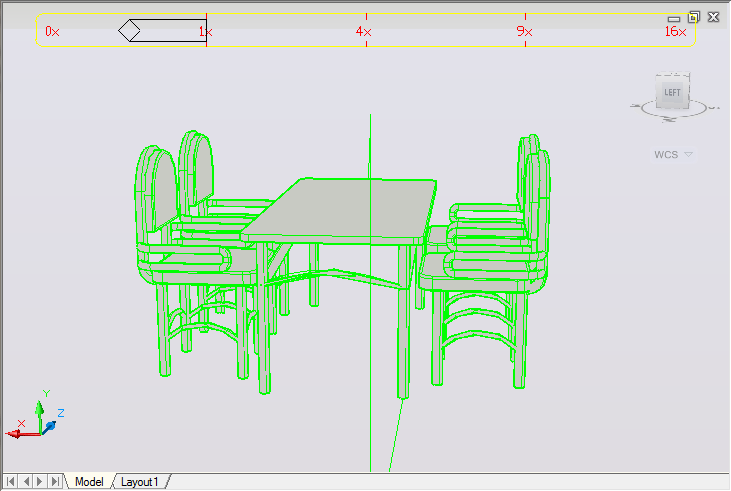Click the UCS axis icon
Viewport: 731px width, 491px height.
[35, 416]
